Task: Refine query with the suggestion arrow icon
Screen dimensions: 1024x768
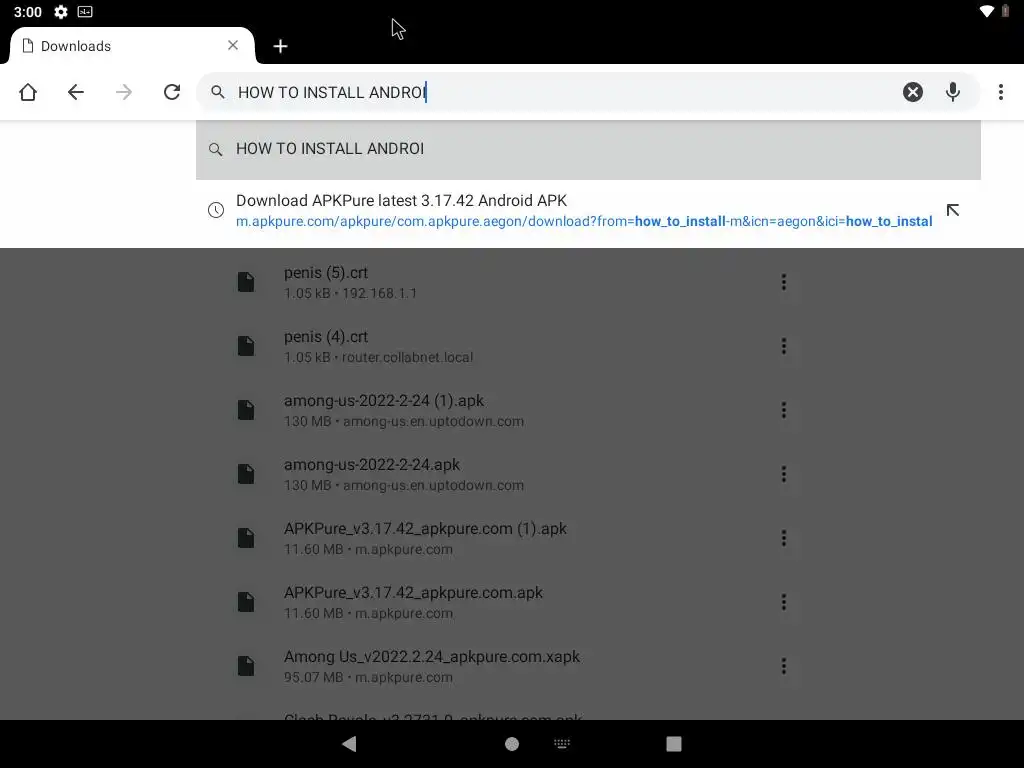Action: pos(953,210)
